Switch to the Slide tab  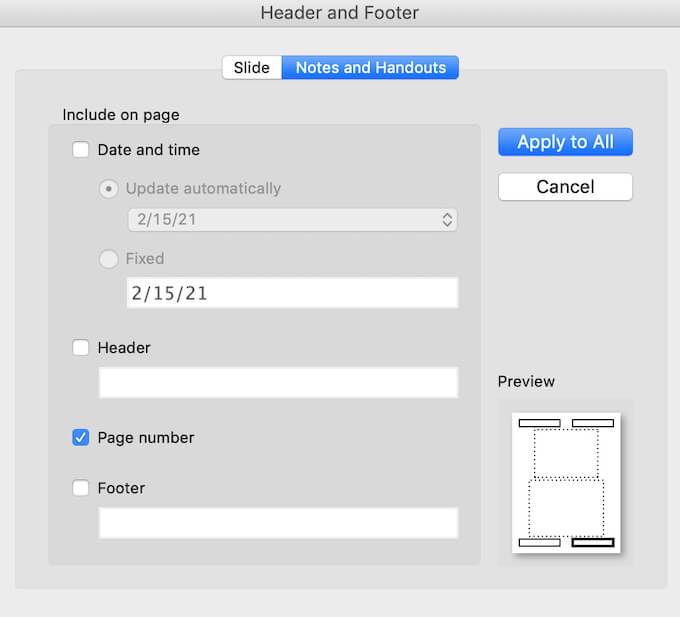(251, 68)
